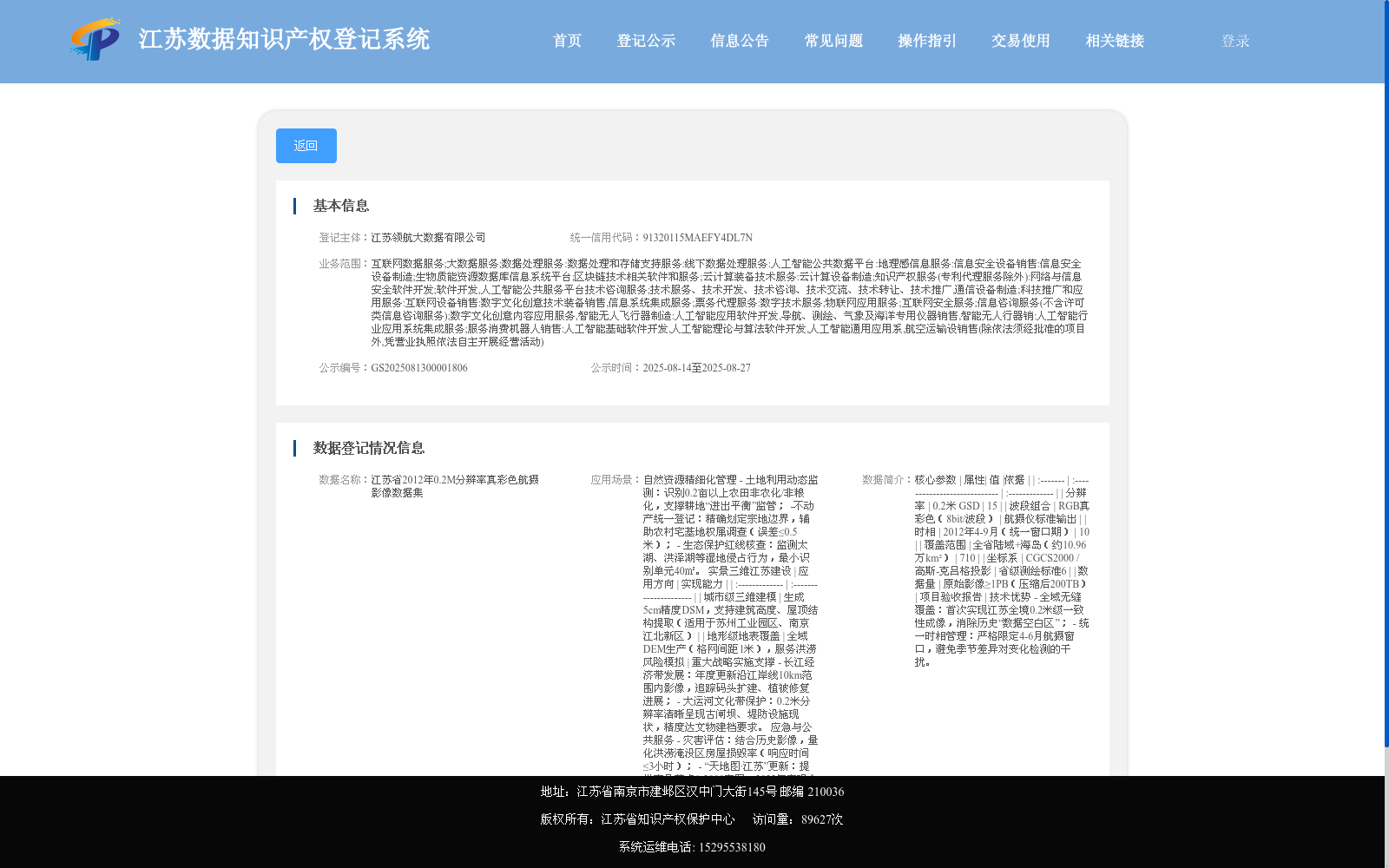The height and width of the screenshot is (868, 1389).
Task: Open the 交易使用 menu item
Action: click(1022, 41)
